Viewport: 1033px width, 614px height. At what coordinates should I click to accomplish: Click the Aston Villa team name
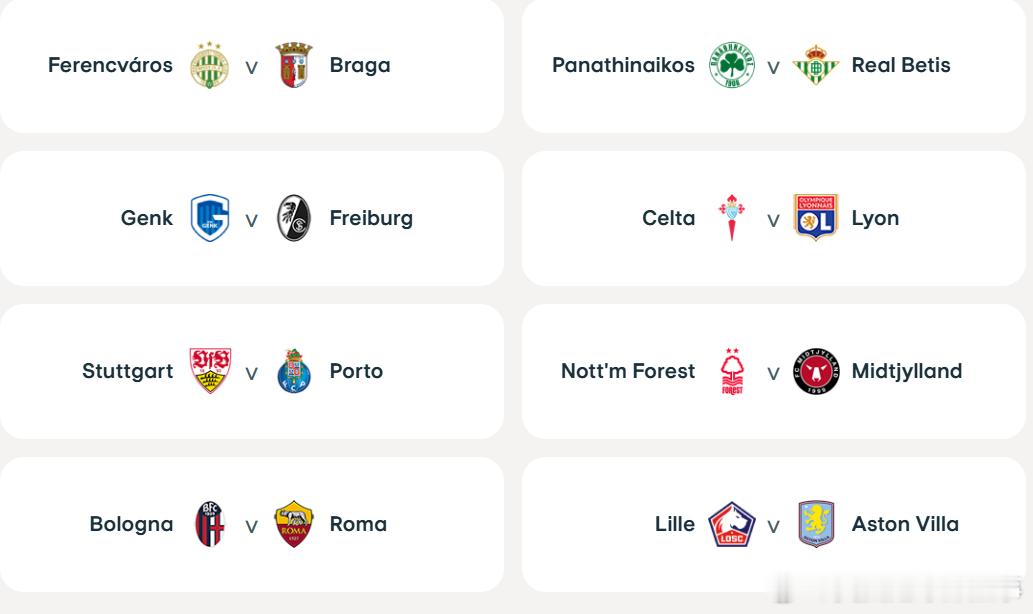905,524
